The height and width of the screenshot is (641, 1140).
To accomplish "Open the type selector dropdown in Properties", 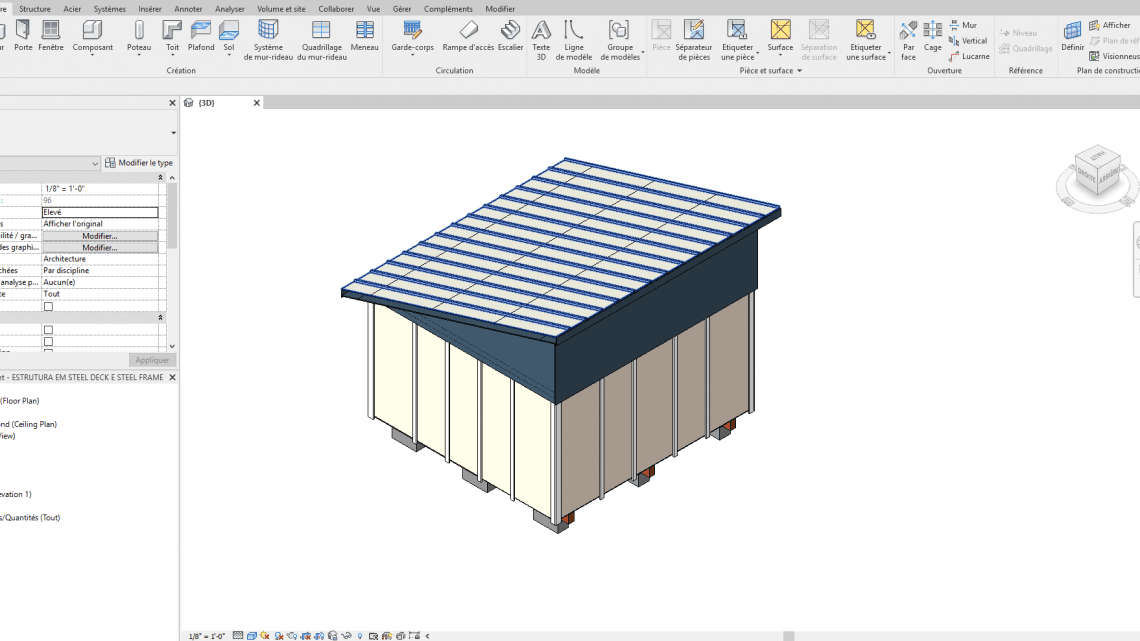I will (x=173, y=133).
